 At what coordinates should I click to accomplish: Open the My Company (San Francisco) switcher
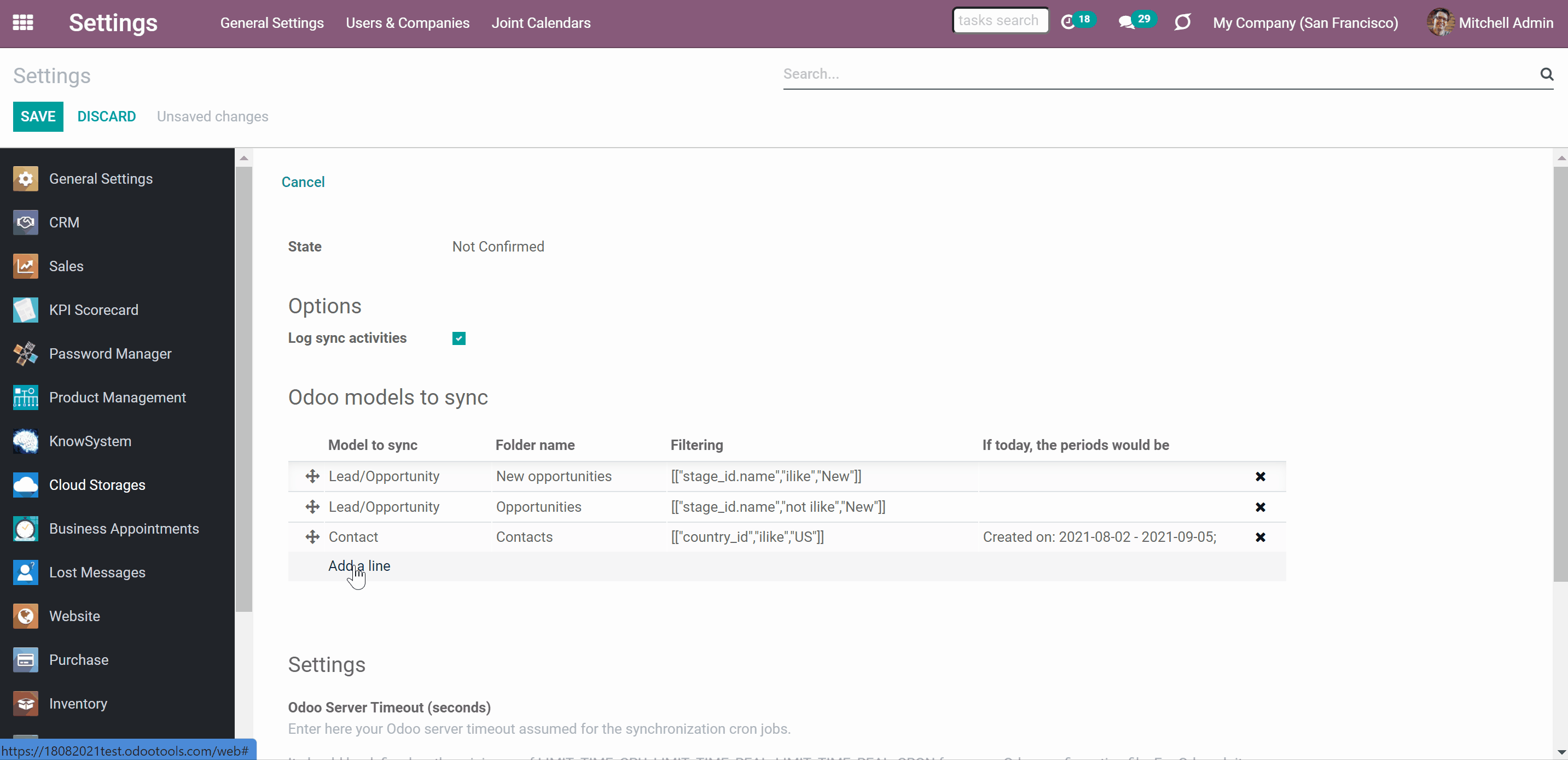pos(1305,22)
